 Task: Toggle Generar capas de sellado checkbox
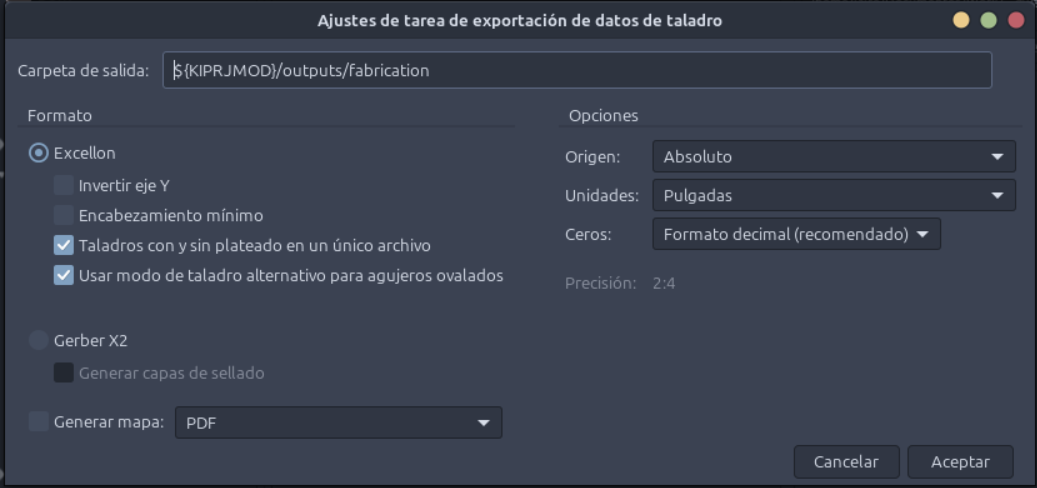click(63, 374)
